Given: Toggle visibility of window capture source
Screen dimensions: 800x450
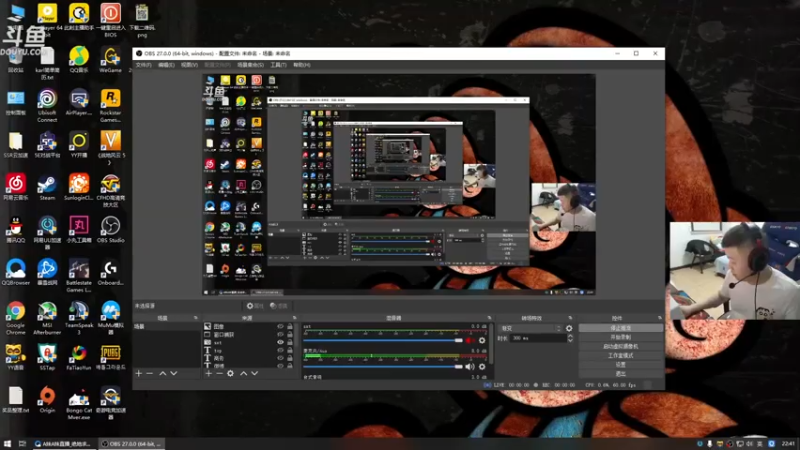Looking at the screenshot, I should point(280,335).
